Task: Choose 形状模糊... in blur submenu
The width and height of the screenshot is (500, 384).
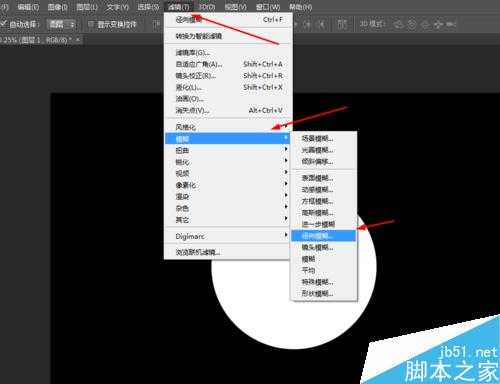Action: 324,293
